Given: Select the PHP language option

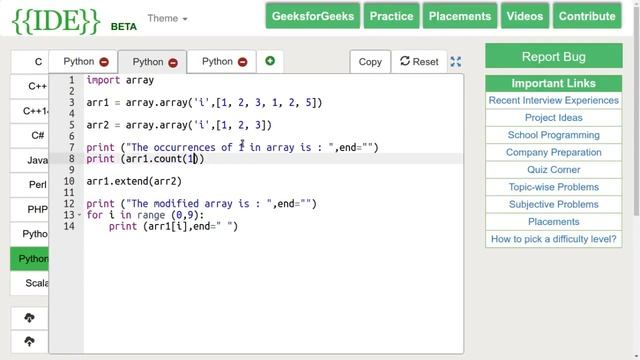Looking at the screenshot, I should click(29, 209).
